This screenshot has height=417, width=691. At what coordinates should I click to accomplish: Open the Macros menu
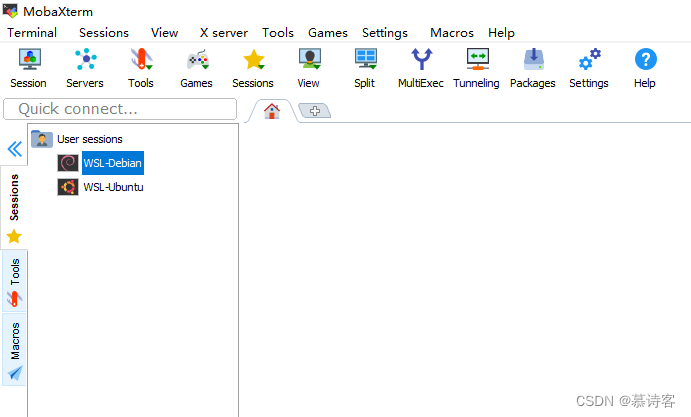pyautogui.click(x=452, y=33)
